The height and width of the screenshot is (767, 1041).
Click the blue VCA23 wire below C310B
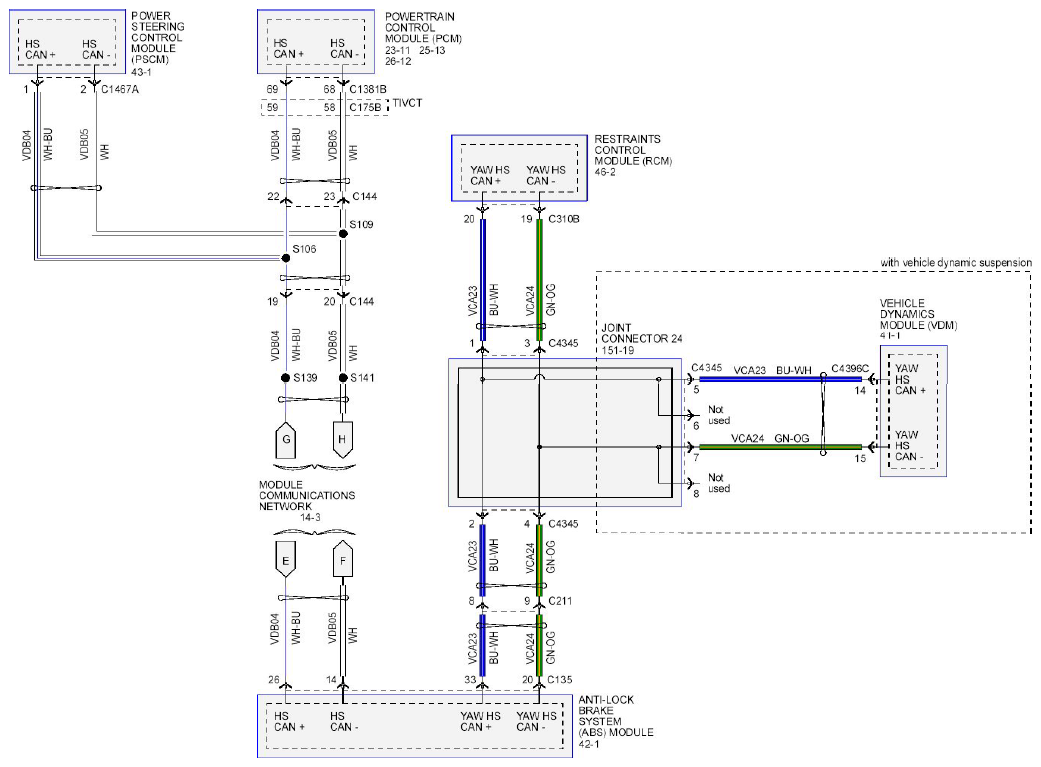pyautogui.click(x=483, y=279)
